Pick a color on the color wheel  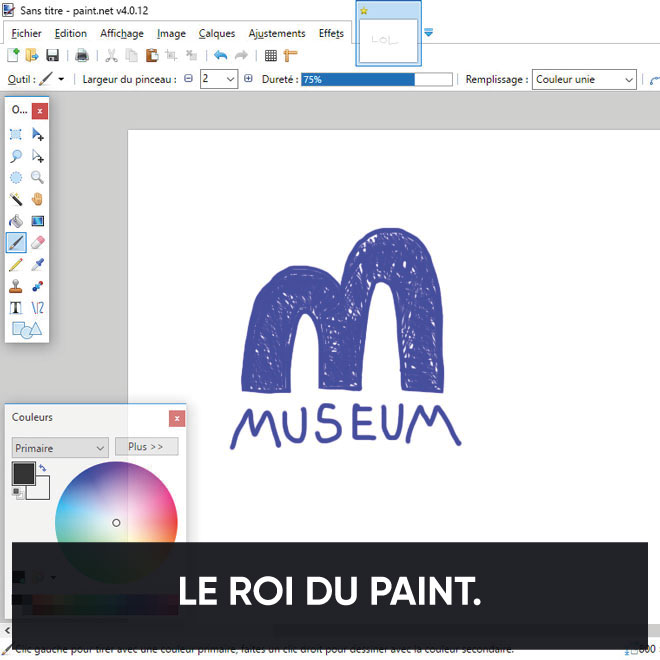tap(116, 522)
